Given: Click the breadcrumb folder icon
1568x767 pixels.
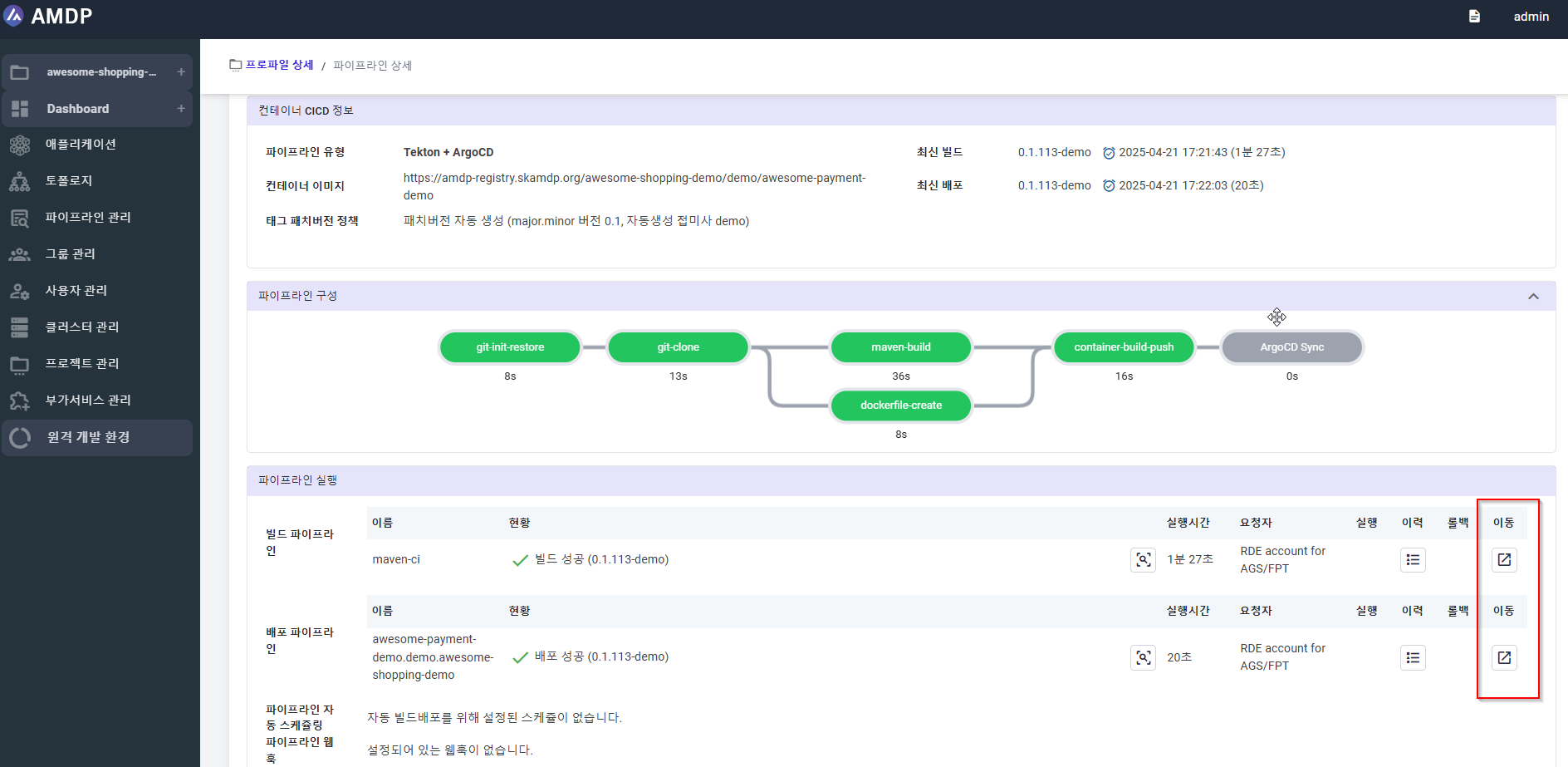Looking at the screenshot, I should click(x=236, y=65).
